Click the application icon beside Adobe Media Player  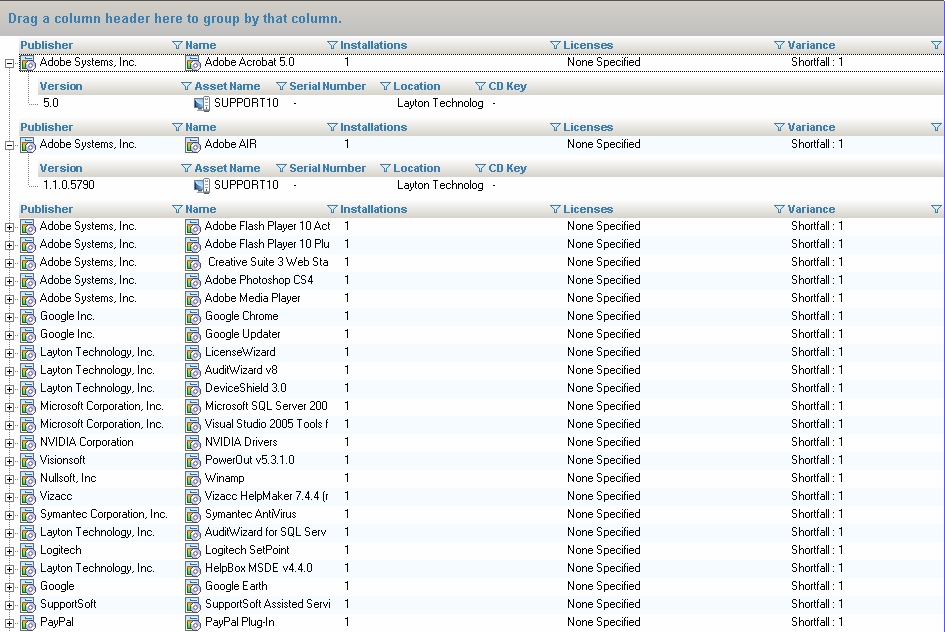[x=193, y=299]
